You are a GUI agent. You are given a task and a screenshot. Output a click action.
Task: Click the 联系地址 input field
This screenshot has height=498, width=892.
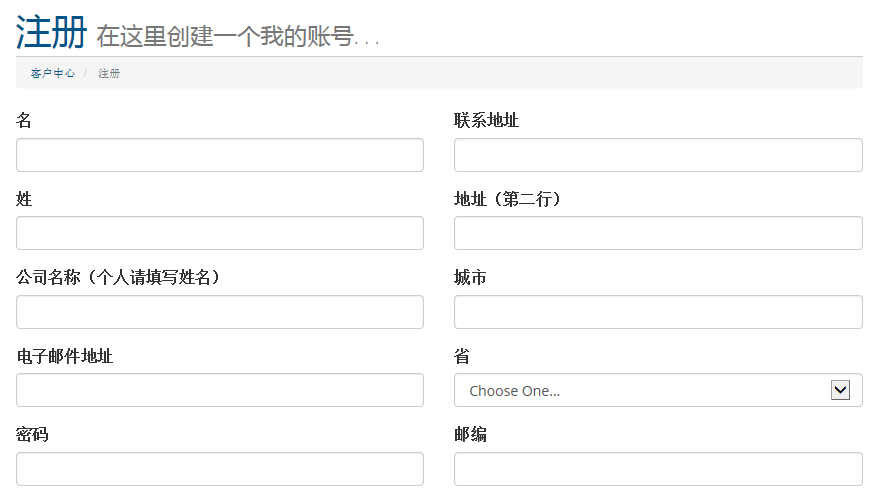click(658, 155)
